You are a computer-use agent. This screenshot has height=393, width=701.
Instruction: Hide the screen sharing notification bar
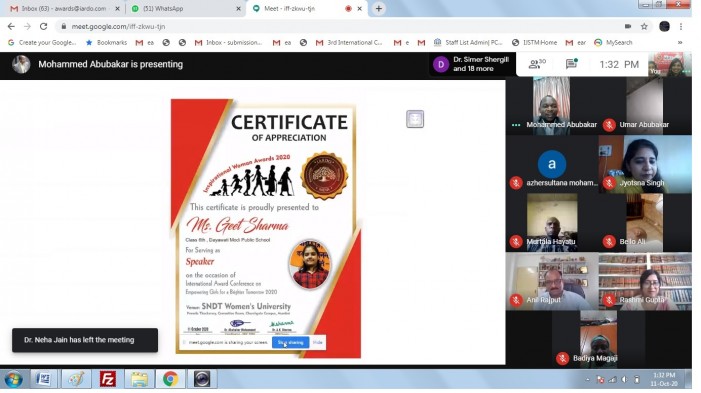click(x=317, y=342)
